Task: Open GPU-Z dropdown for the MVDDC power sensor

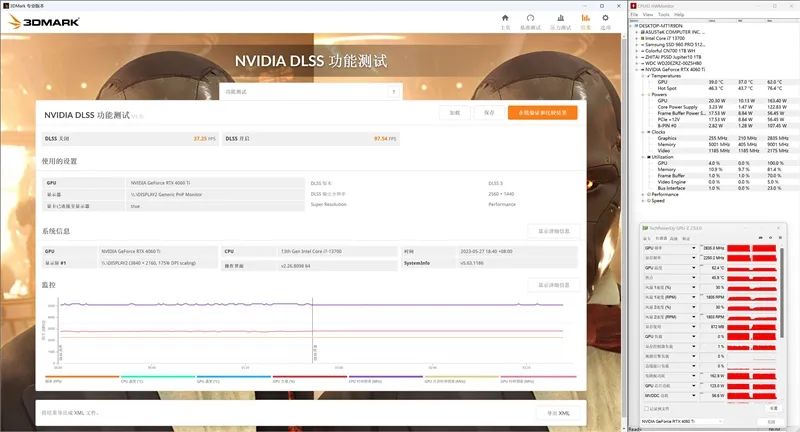Action: point(693,395)
